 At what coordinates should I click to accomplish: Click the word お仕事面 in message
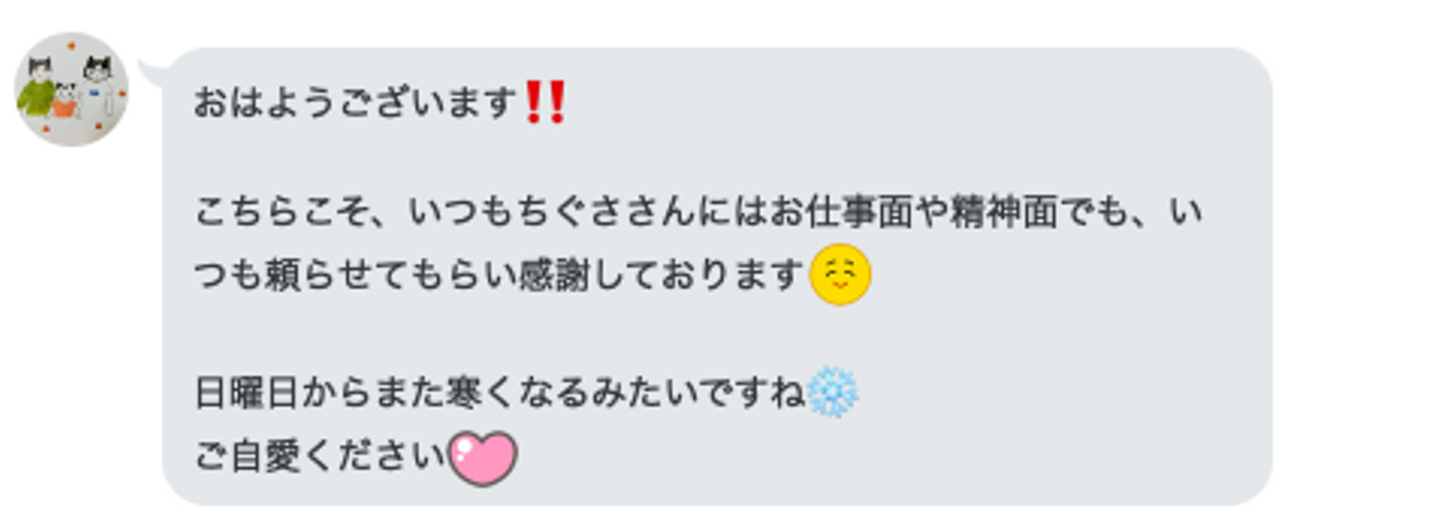pos(840,213)
